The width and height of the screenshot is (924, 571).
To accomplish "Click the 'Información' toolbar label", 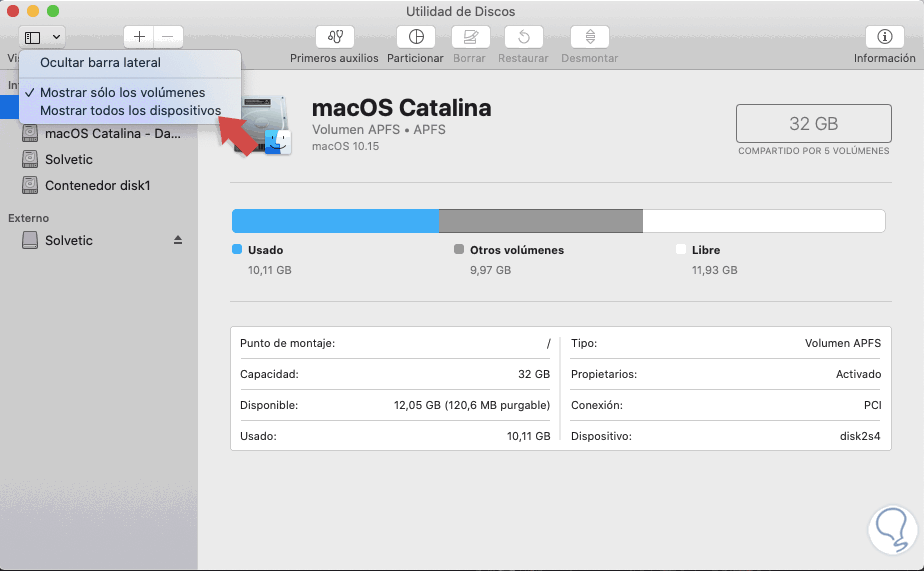I will 885,58.
